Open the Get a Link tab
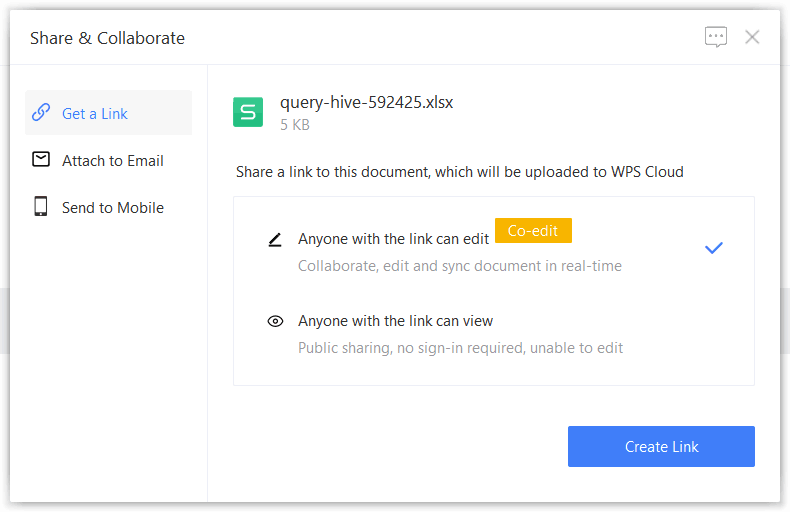Viewport: 790px width, 512px height. point(95,114)
